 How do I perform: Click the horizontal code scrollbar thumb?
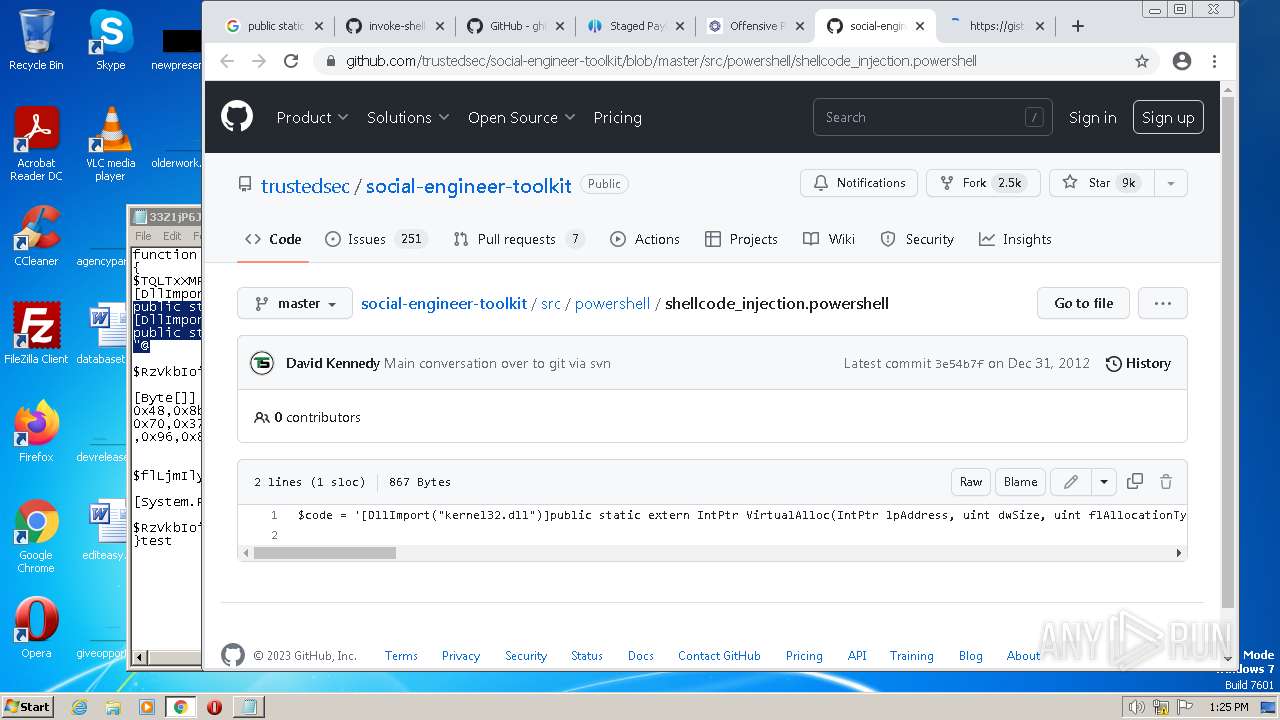(x=325, y=553)
